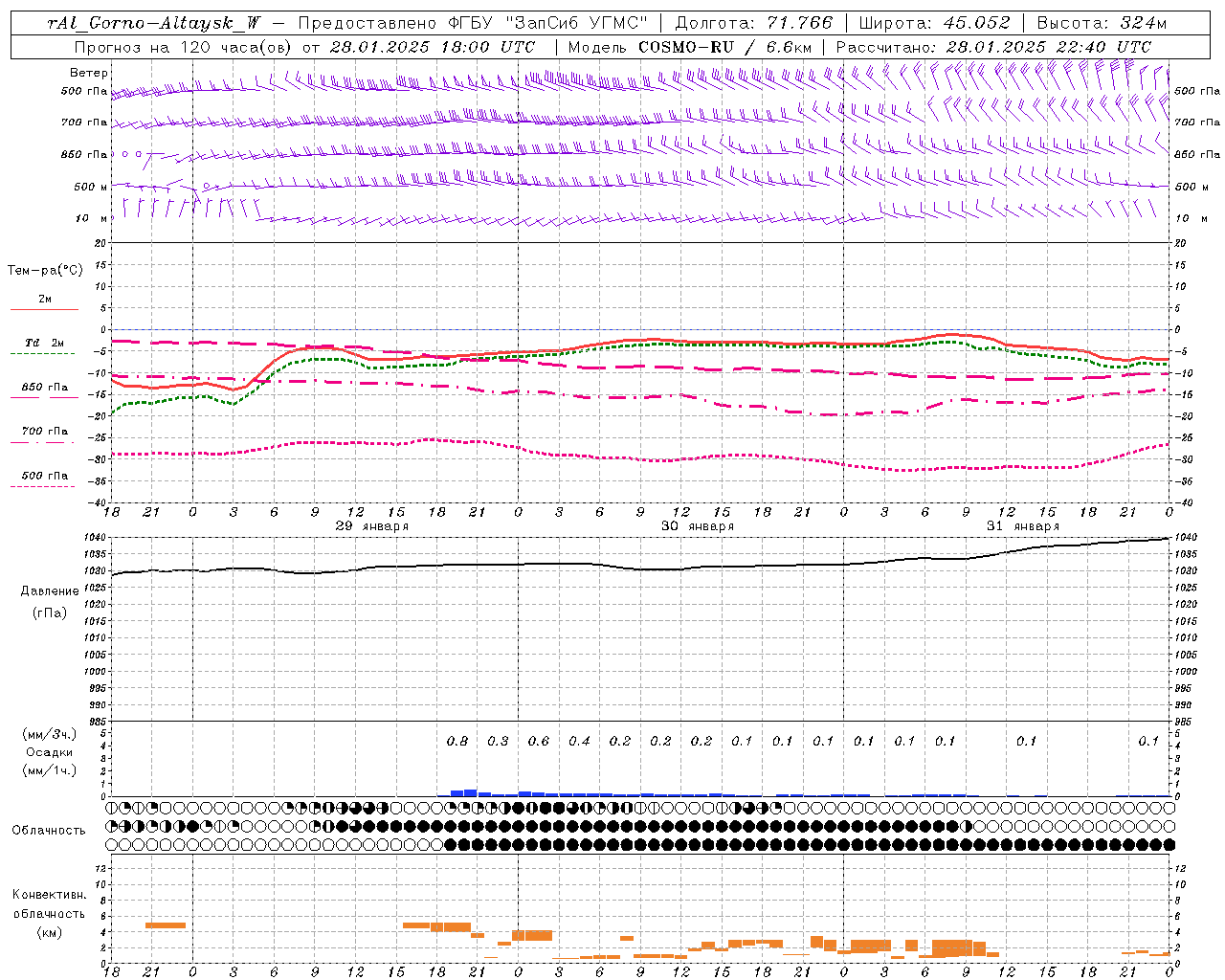Click the 31 января date label
Viewport: 1225px width, 980px height.
(1023, 526)
